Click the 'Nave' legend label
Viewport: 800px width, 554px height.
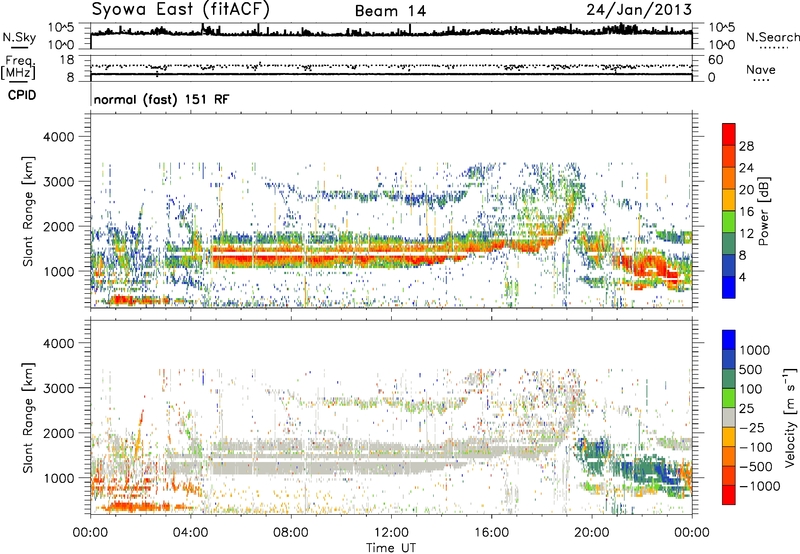[x=760, y=70]
